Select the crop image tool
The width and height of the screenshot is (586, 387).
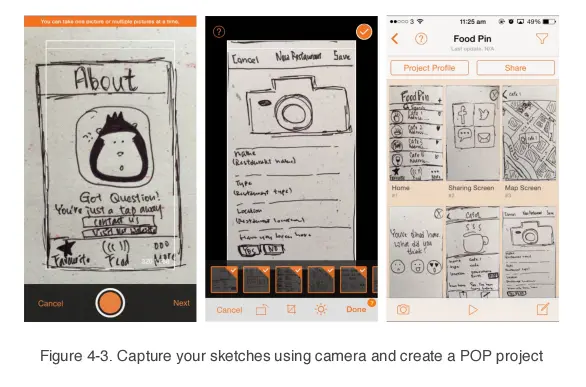point(291,309)
